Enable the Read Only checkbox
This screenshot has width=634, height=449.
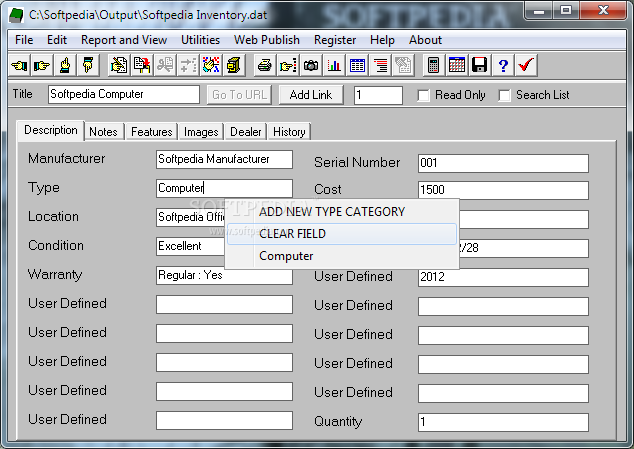click(423, 95)
